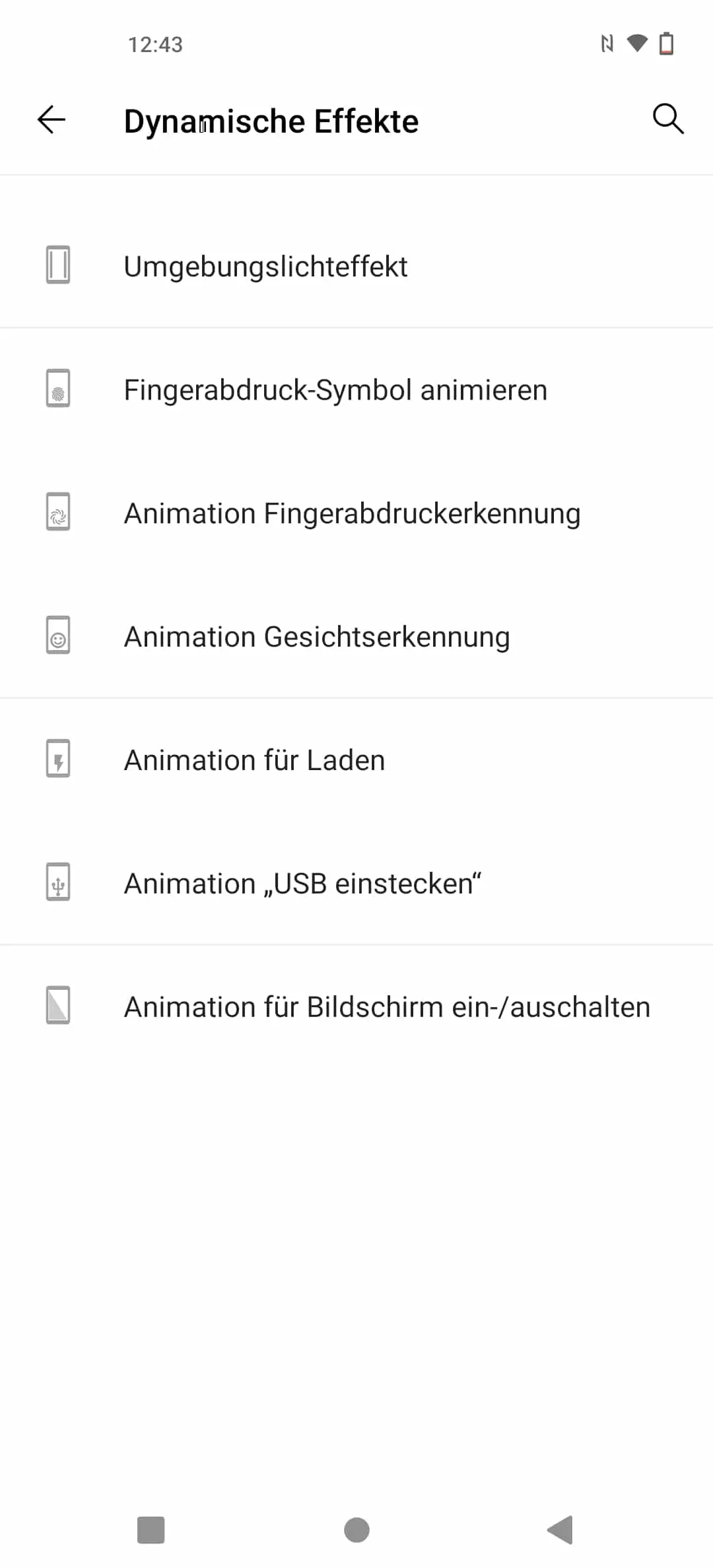Tap the back arrow icon
The width and height of the screenshot is (713, 1568).
tap(51, 119)
